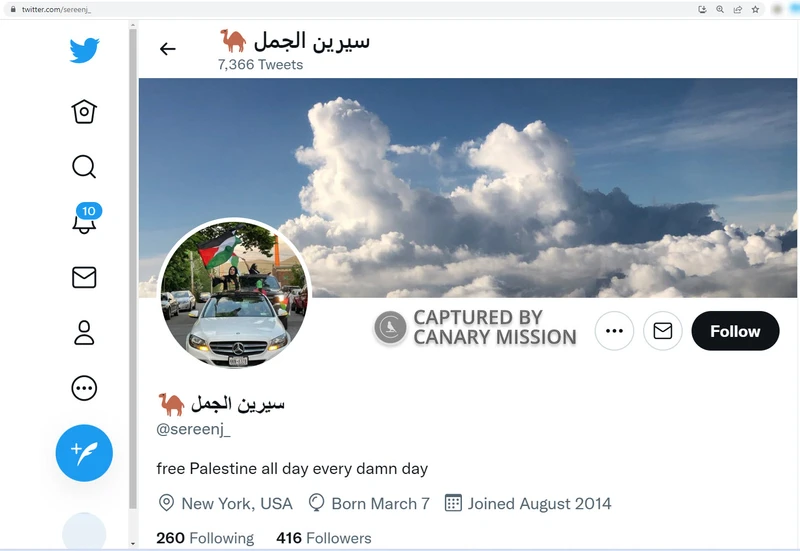The width and height of the screenshot is (800, 551).
Task: Open the Explore search icon
Action: tap(84, 166)
